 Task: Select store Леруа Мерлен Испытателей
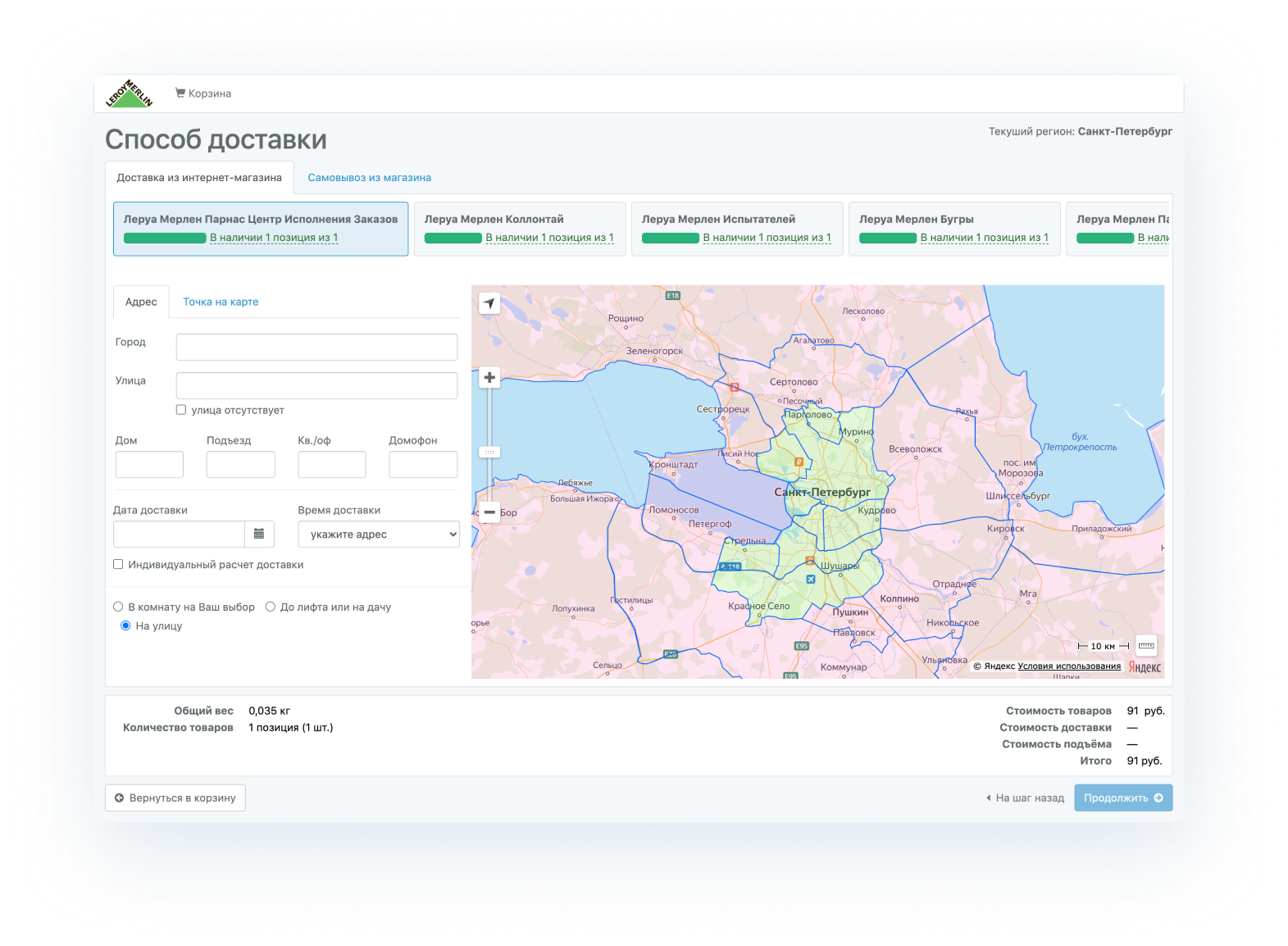[x=736, y=229]
